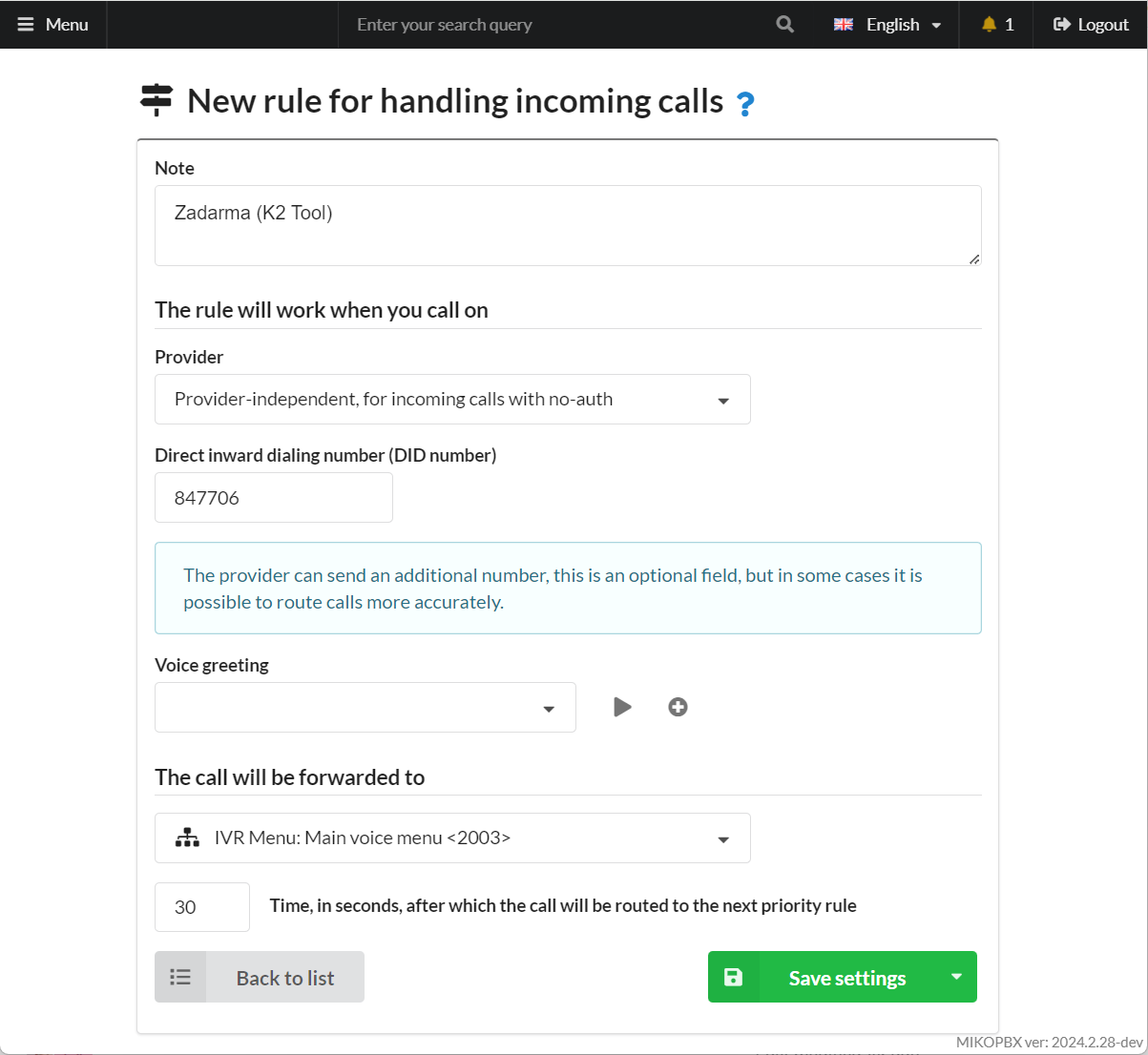Click the search magnifier icon
The height and width of the screenshot is (1055, 1148).
(784, 25)
